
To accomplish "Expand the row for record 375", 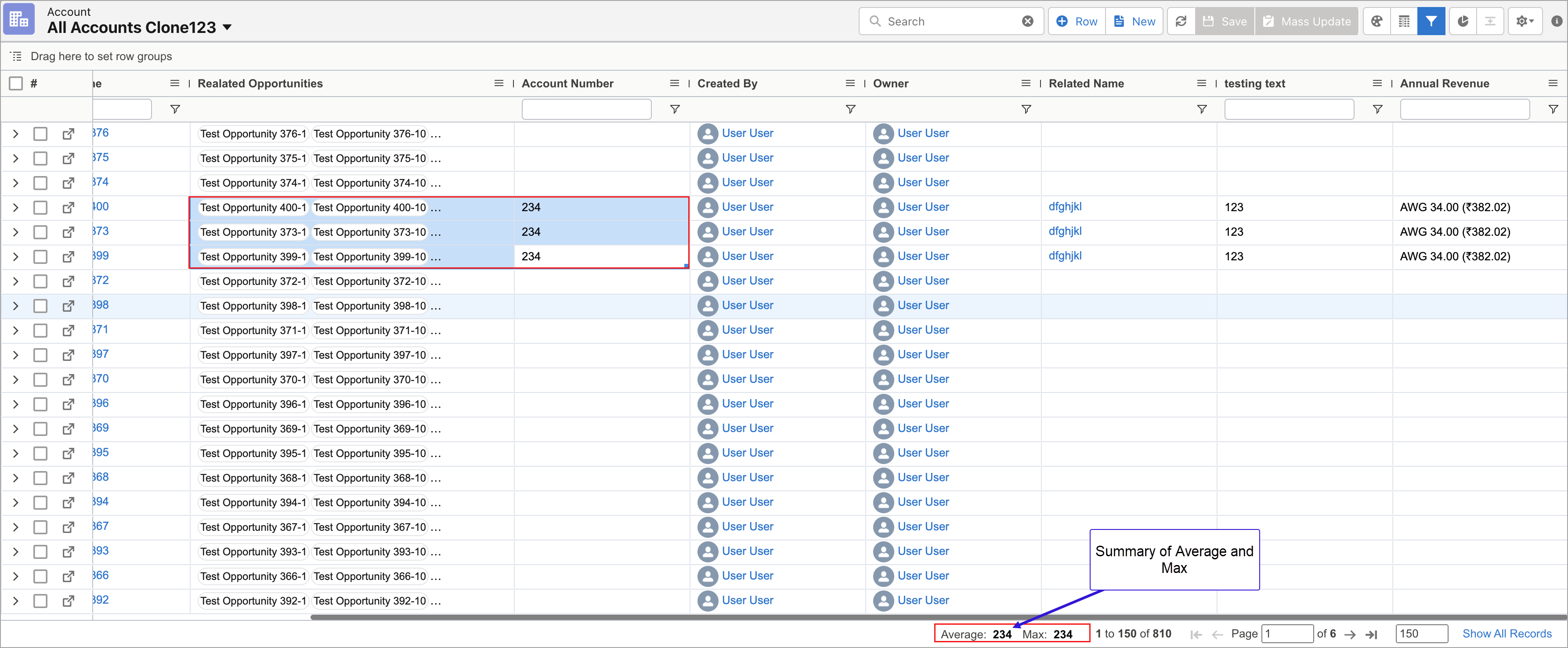I will click(16, 158).
